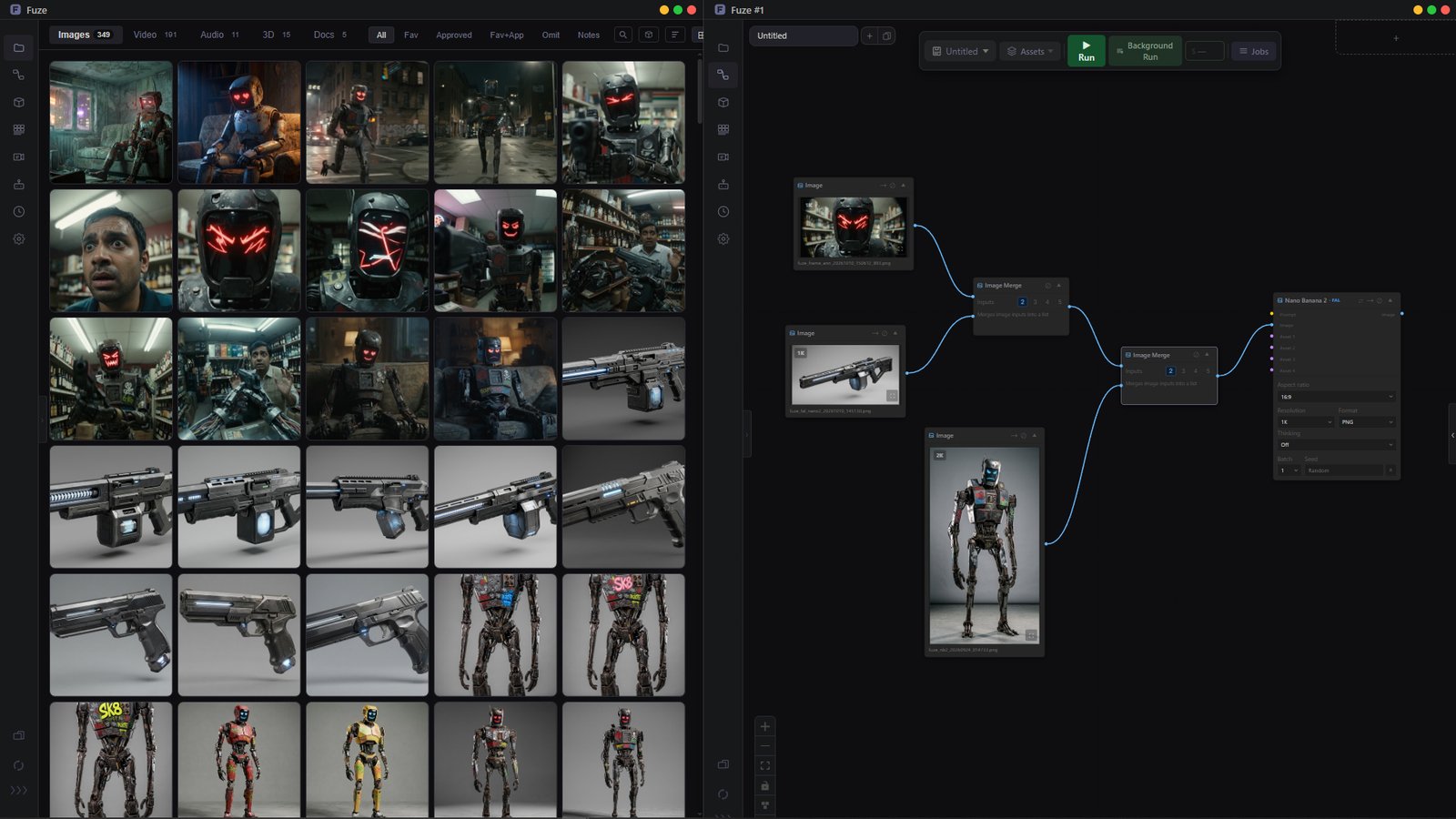Click the fit-to-screen icon in canvas controls
The height and width of the screenshot is (819, 1456).
(765, 765)
